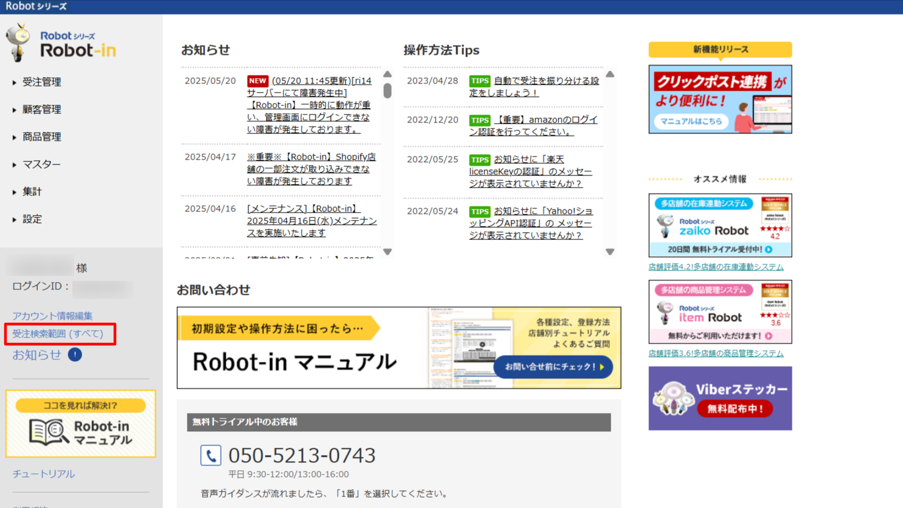Click the phone number 050-5213-0743
Viewport: 903px width, 508px height.
[302, 456]
